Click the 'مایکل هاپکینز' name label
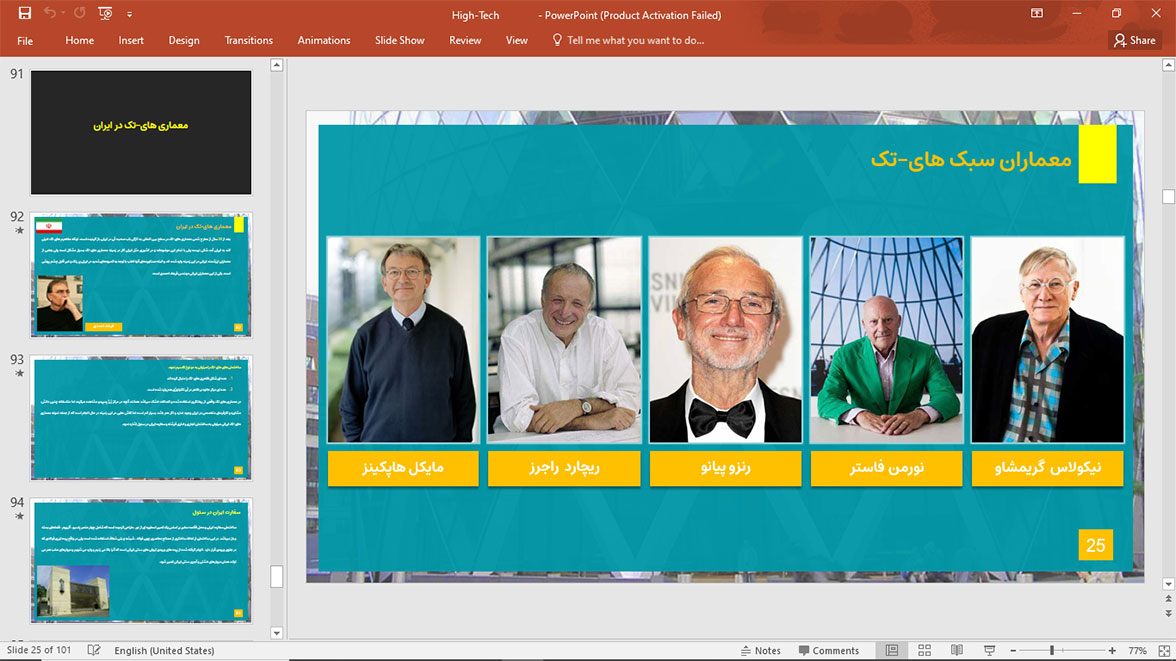Screen dimensions: 1176x661 [404, 468]
